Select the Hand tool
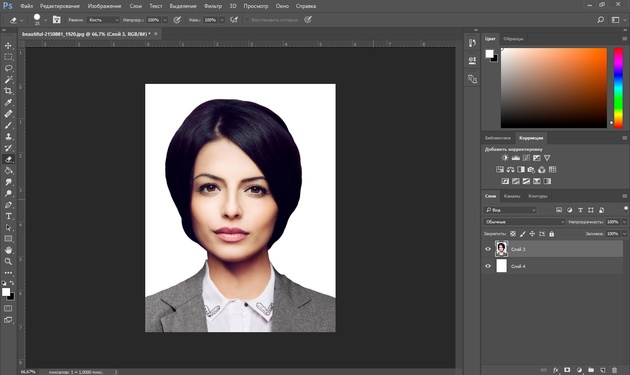Image resolution: width=630 pixels, height=375 pixels. (x=8, y=250)
